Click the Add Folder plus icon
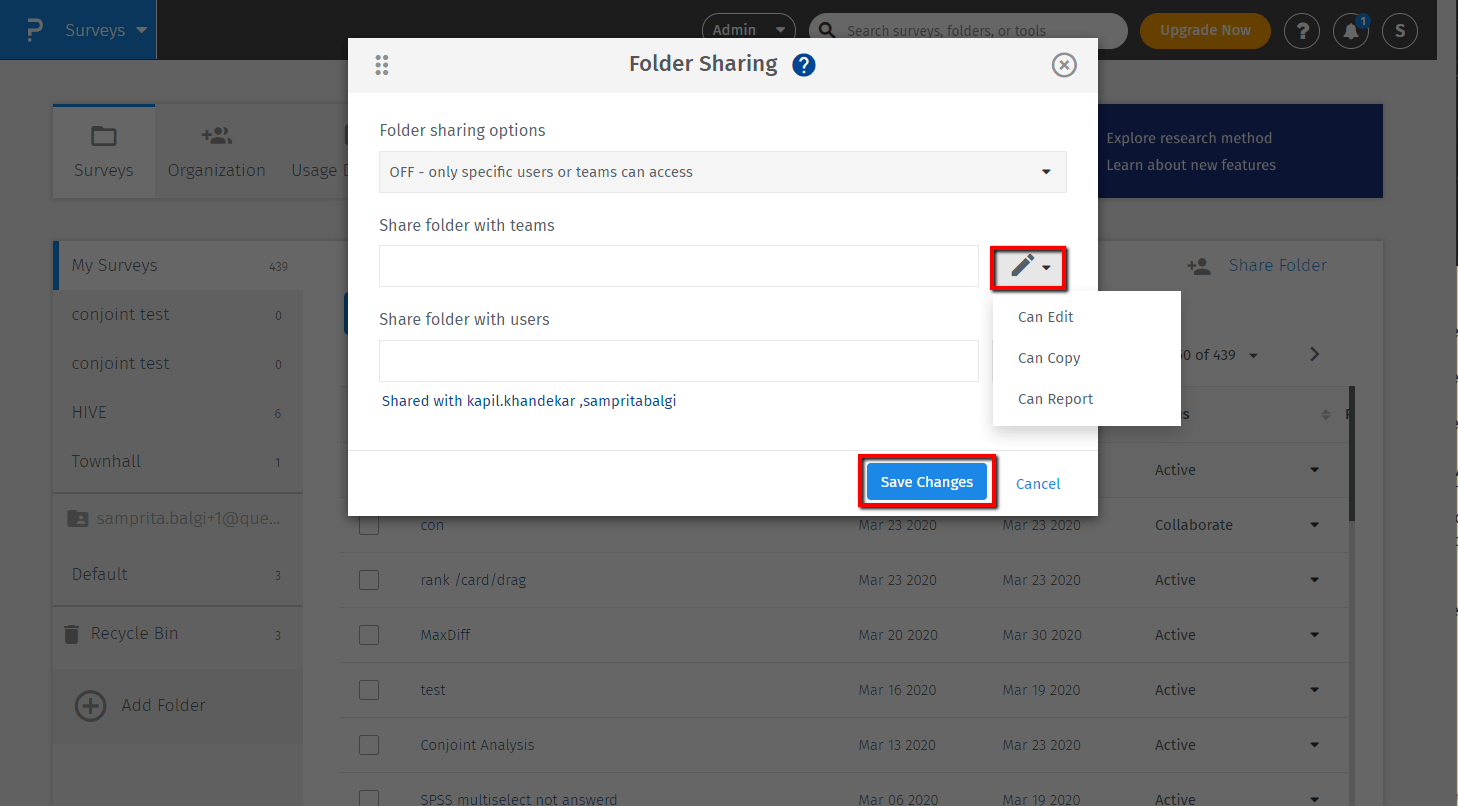Image resolution: width=1458 pixels, height=806 pixels. tap(91, 706)
